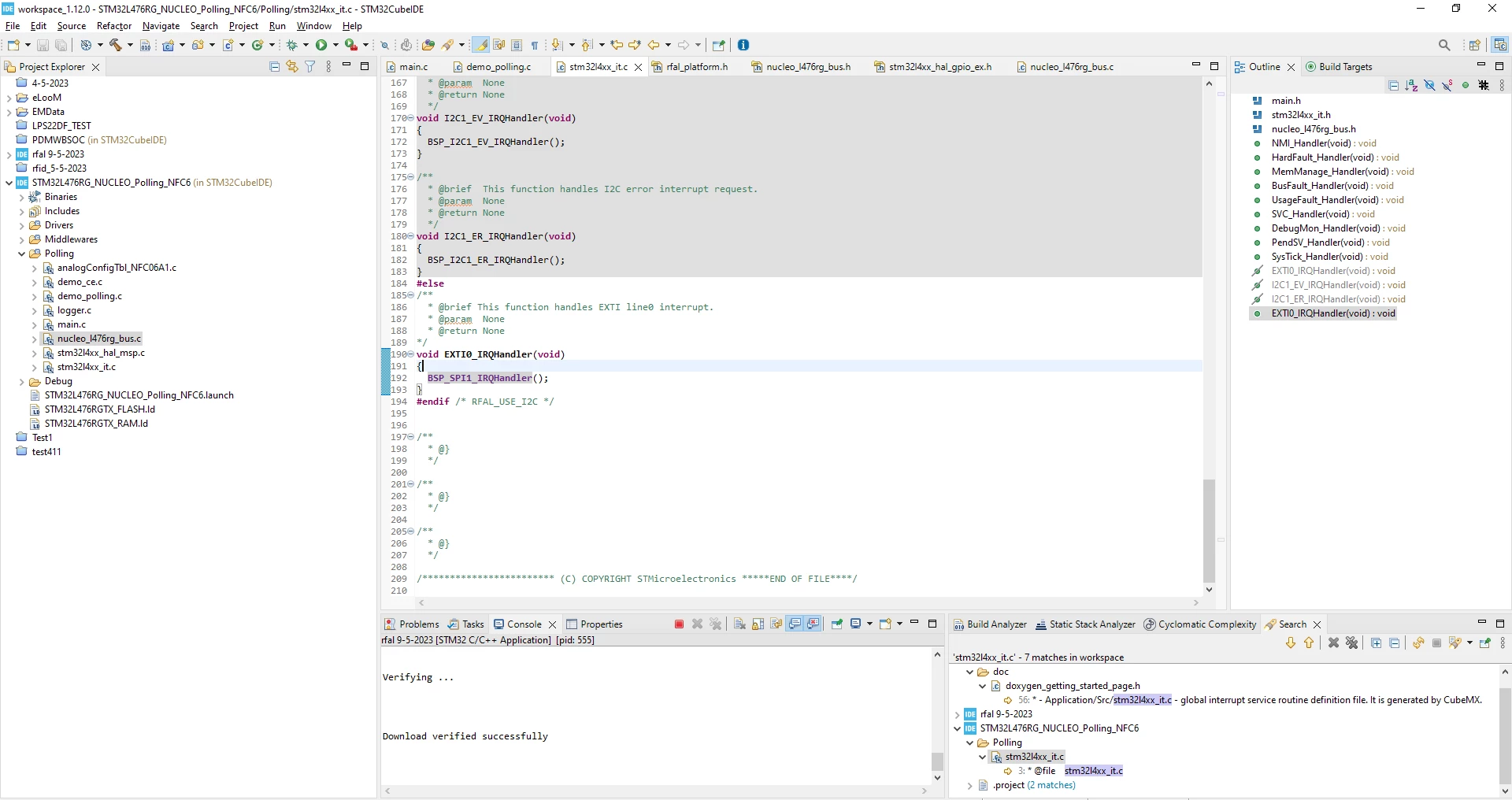Open Project Explorer filter funnel icon

click(x=310, y=67)
